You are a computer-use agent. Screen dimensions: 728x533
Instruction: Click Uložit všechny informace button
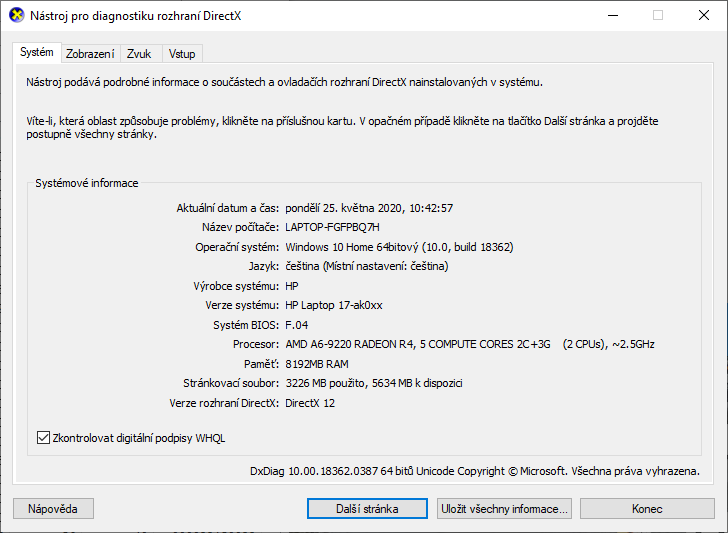pyautogui.click(x=505, y=508)
